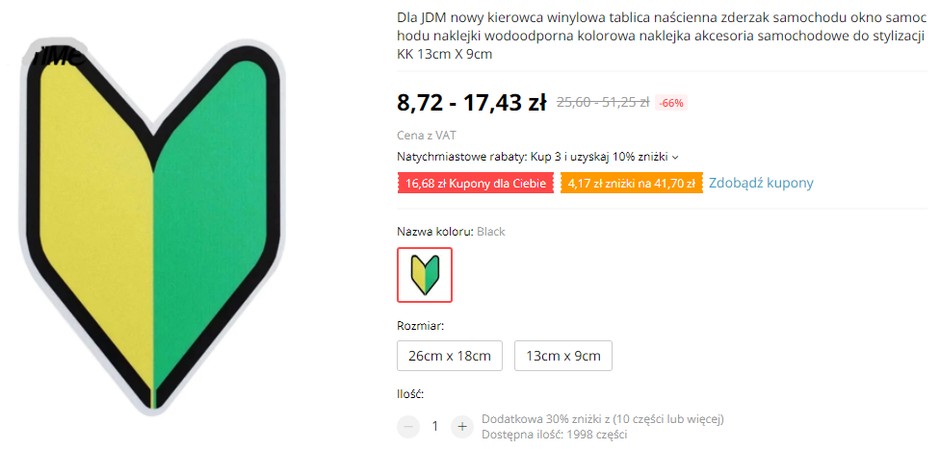Click the -66% discount badge
This screenshot has height=449, width=940.
(671, 103)
